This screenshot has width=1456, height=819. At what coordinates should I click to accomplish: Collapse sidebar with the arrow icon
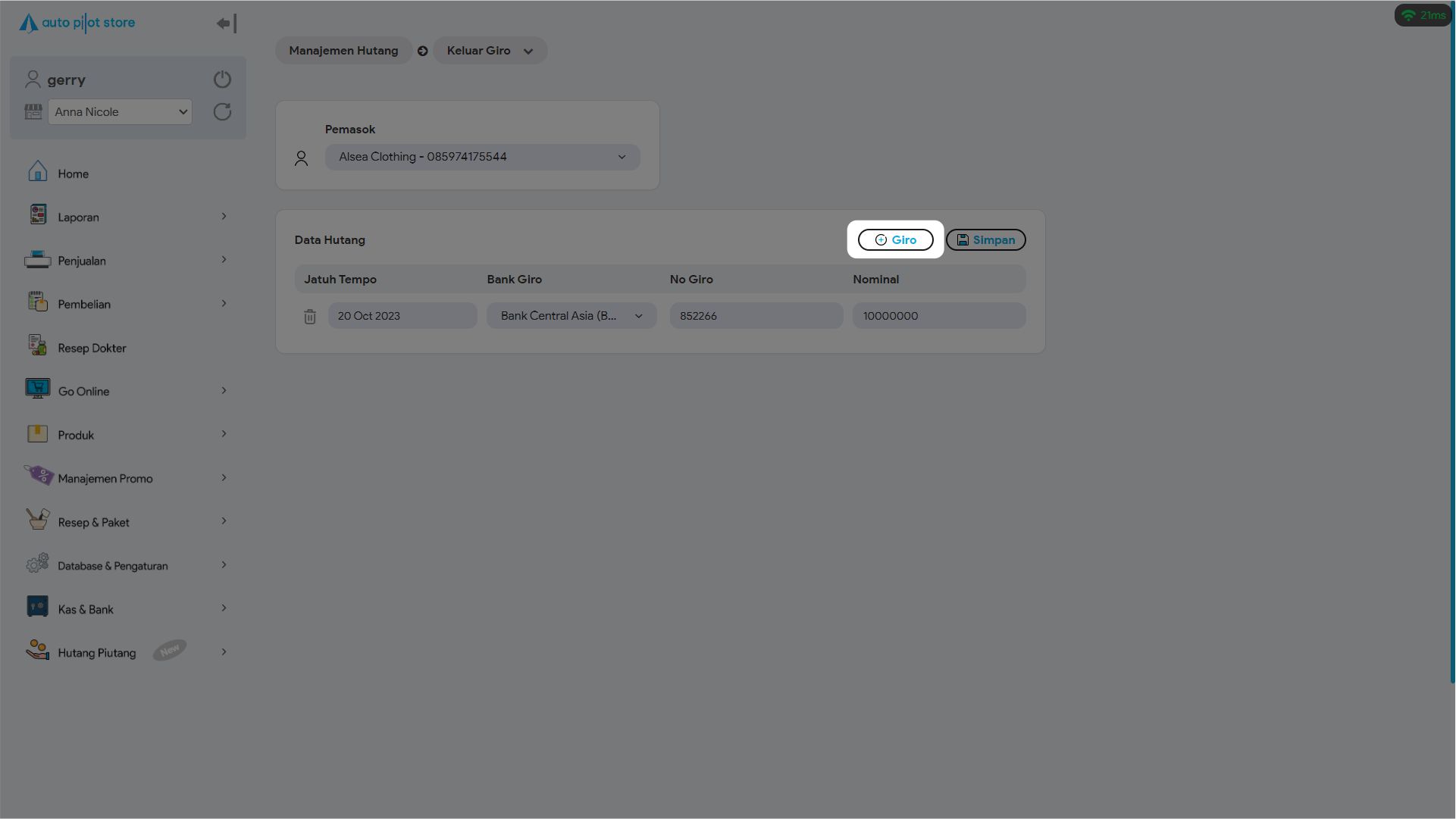pyautogui.click(x=226, y=23)
